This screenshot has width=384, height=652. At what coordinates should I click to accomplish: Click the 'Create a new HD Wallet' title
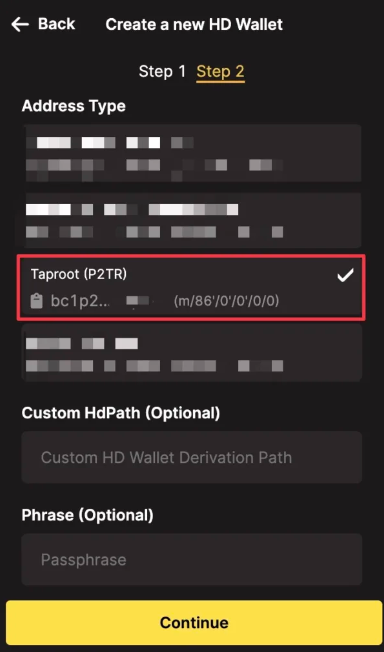[x=194, y=25]
